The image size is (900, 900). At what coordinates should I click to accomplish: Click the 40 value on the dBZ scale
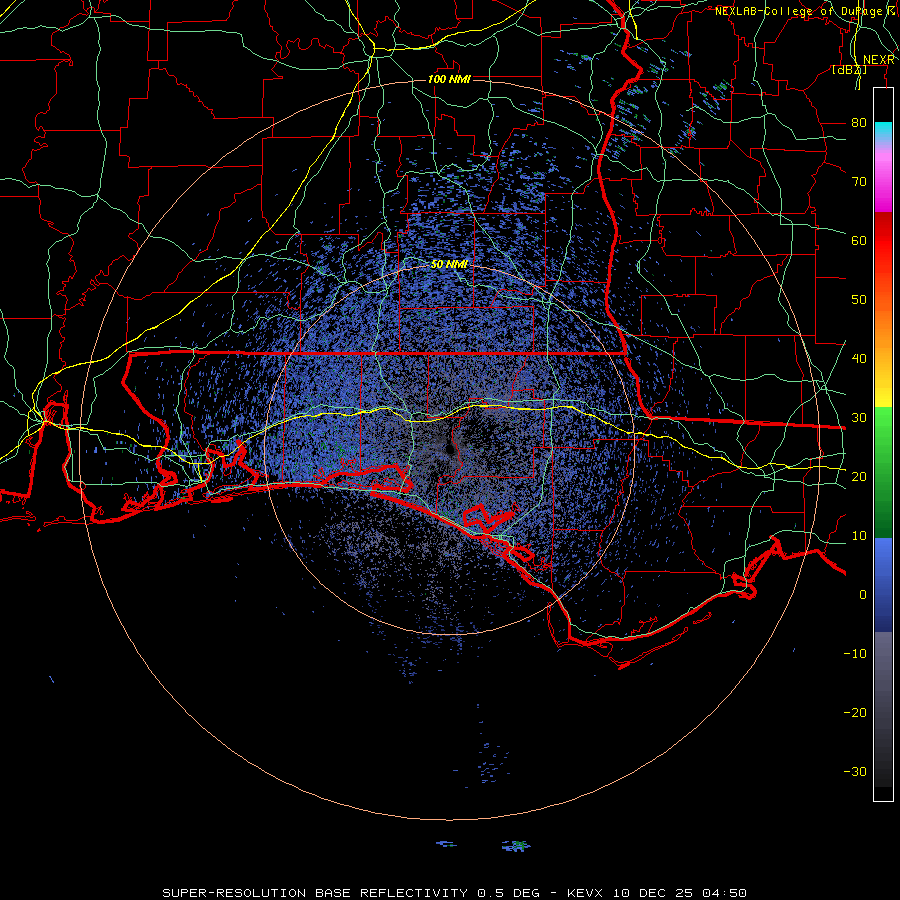click(859, 359)
